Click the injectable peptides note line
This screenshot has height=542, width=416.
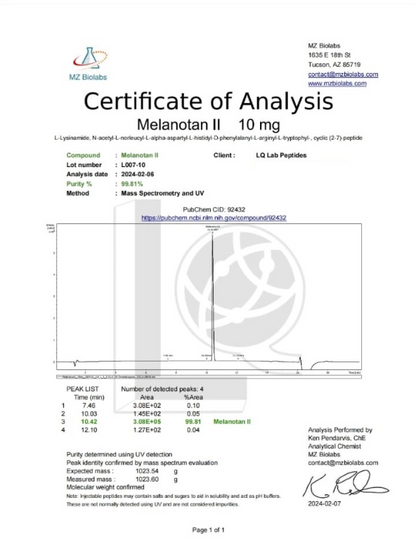tap(173, 496)
